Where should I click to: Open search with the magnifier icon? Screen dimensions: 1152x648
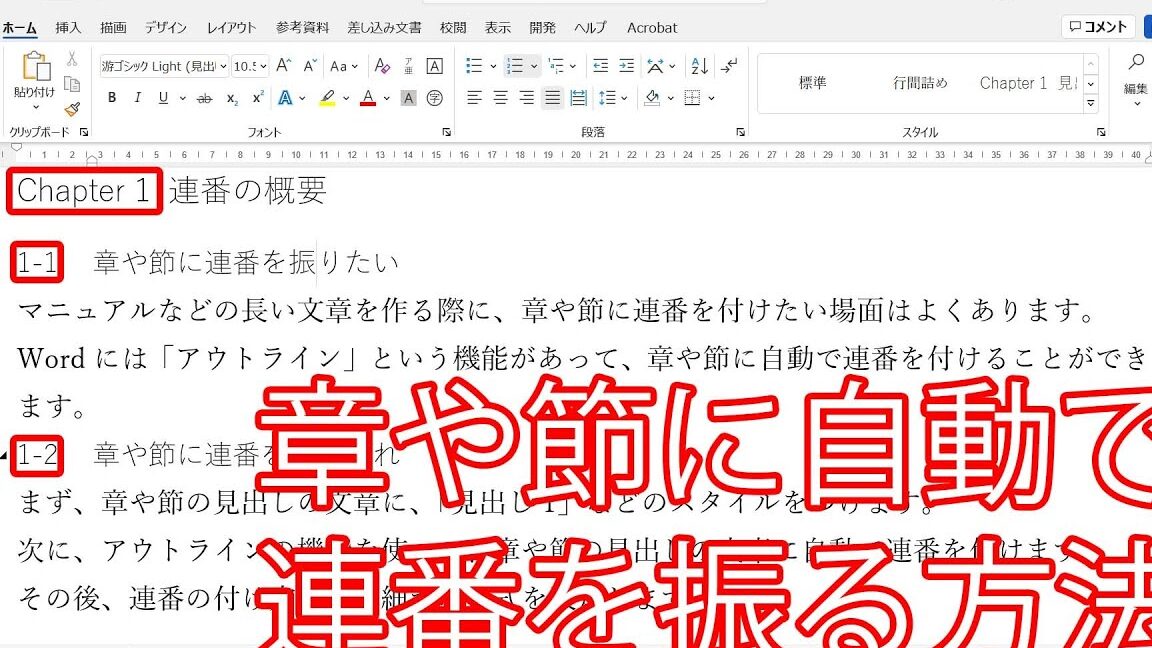click(1136, 62)
